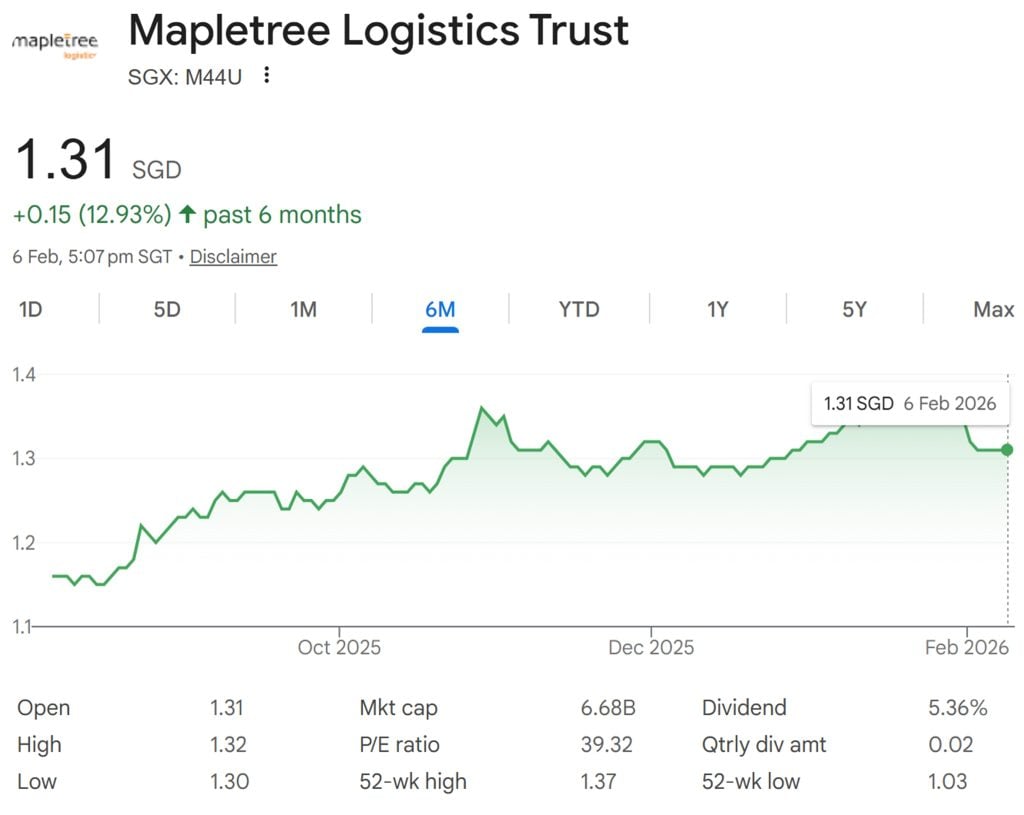
Task: Click the green upward arrow next to the percentage gain
Action: click(187, 214)
